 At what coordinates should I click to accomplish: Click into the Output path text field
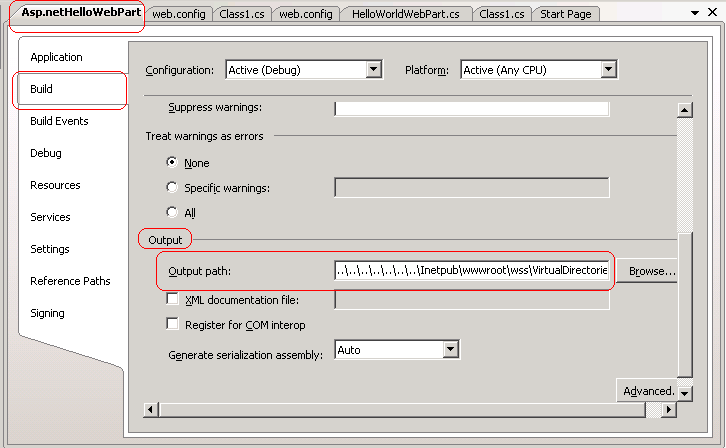pos(471,271)
